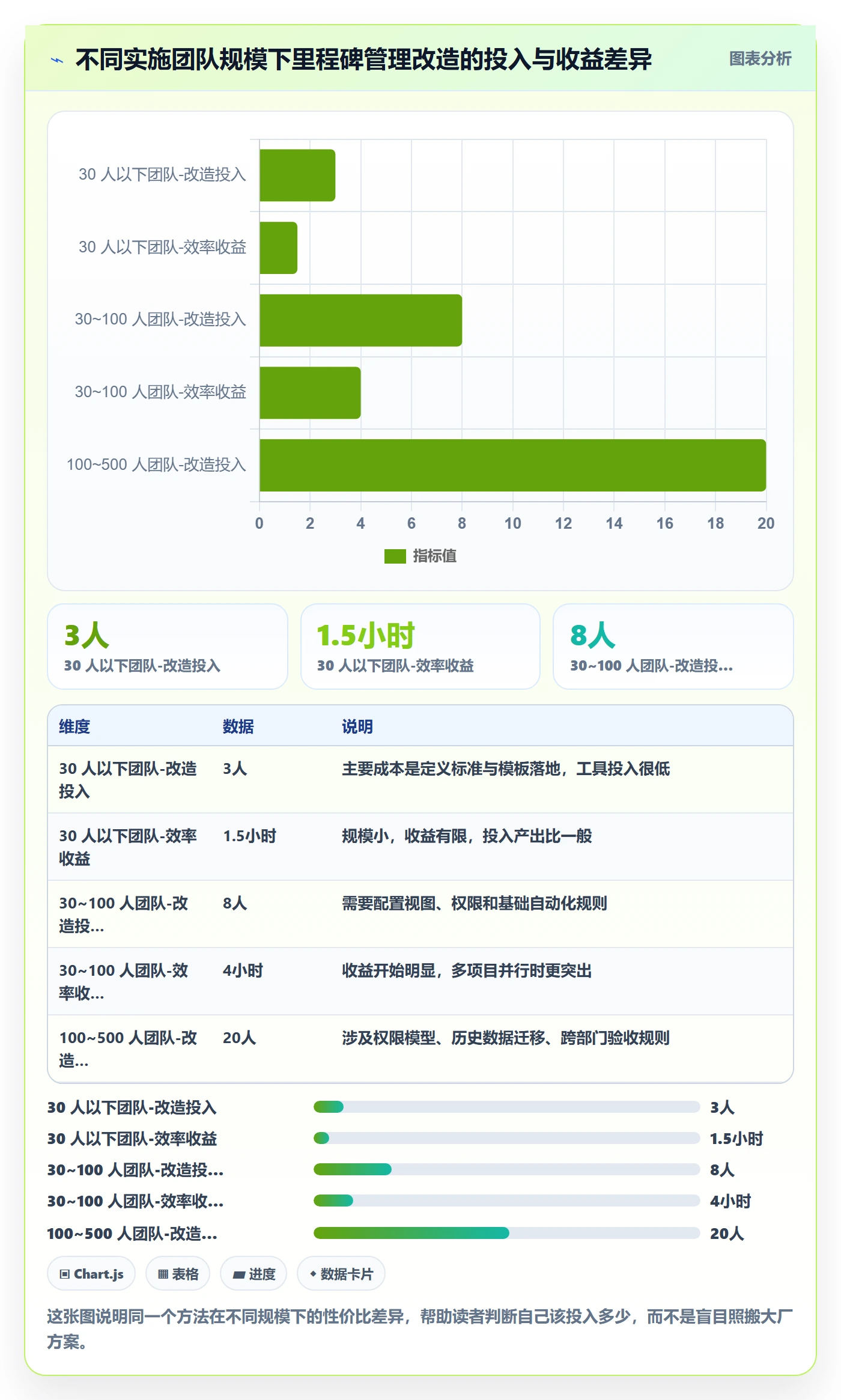Toggle the 指标值 legend color swatch

[x=395, y=556]
